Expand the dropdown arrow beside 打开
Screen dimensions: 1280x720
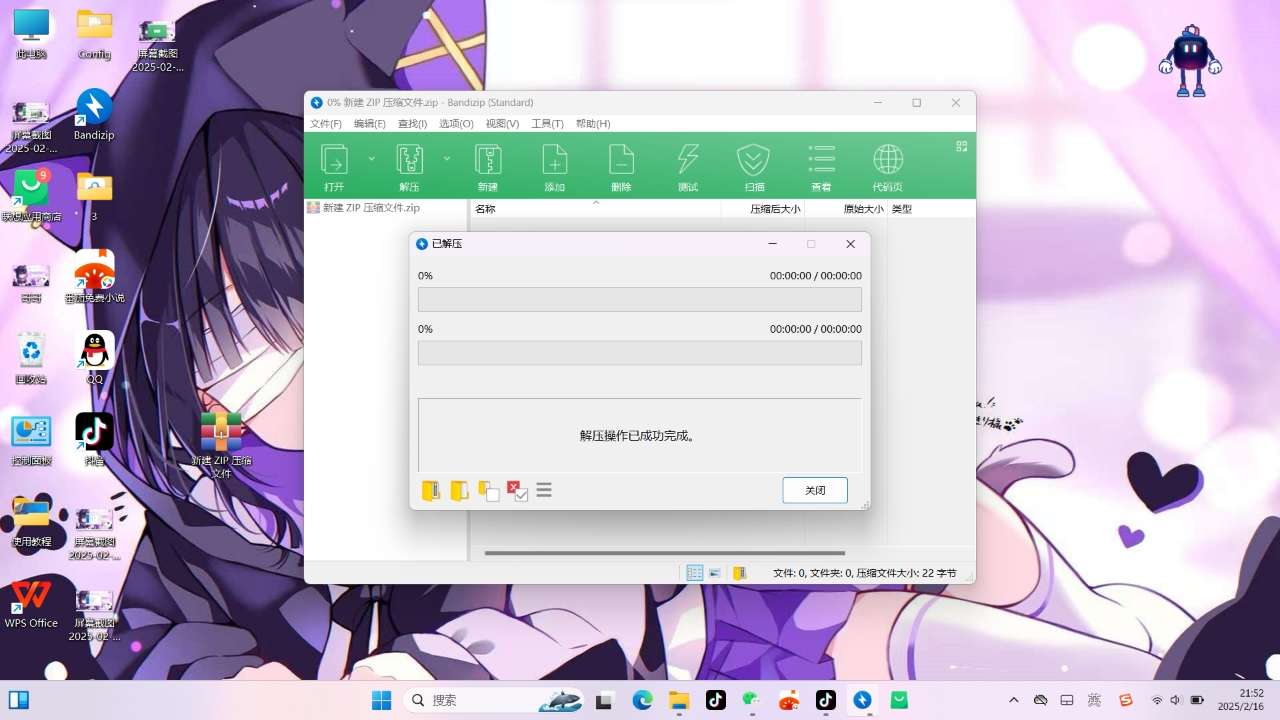click(372, 159)
